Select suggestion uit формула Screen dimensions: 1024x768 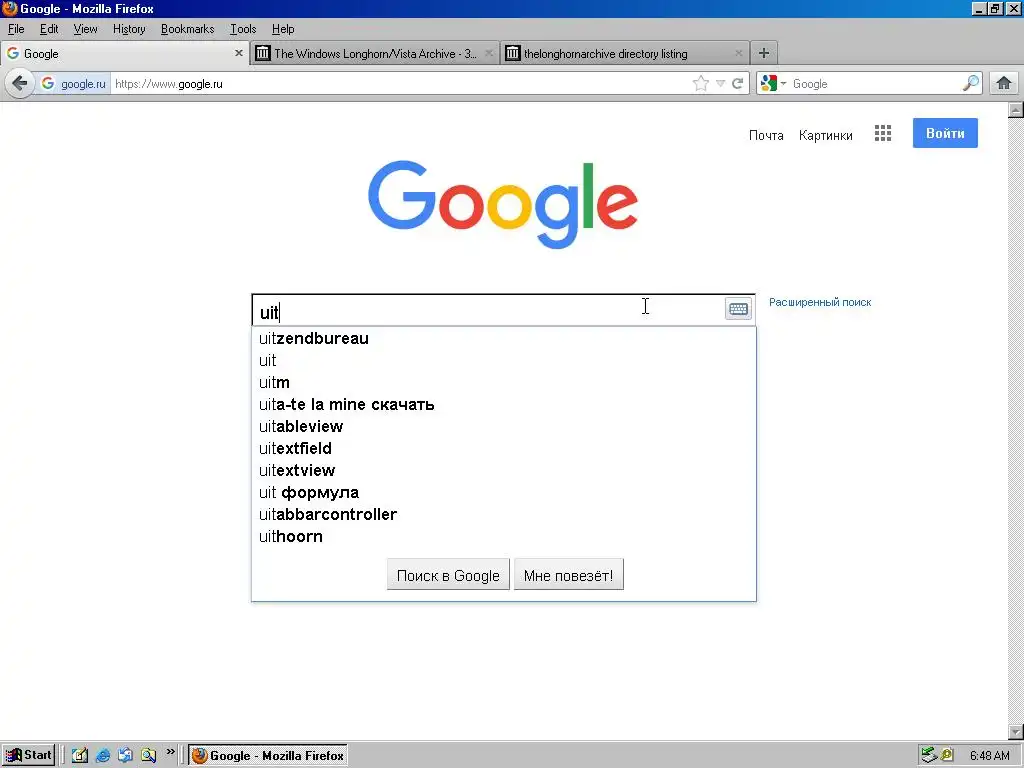(x=504, y=492)
